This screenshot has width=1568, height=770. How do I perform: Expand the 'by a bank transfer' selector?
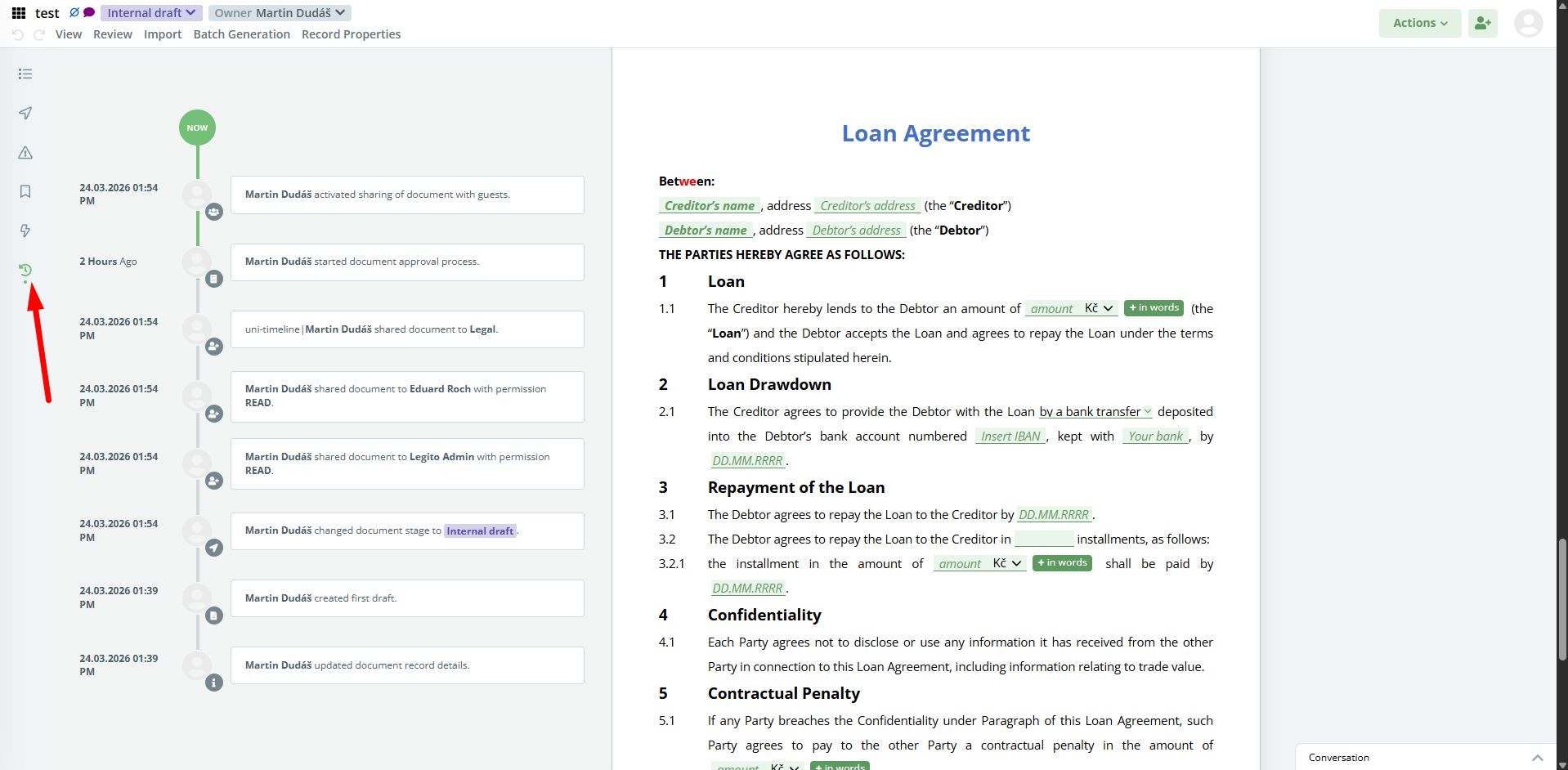click(x=1095, y=412)
